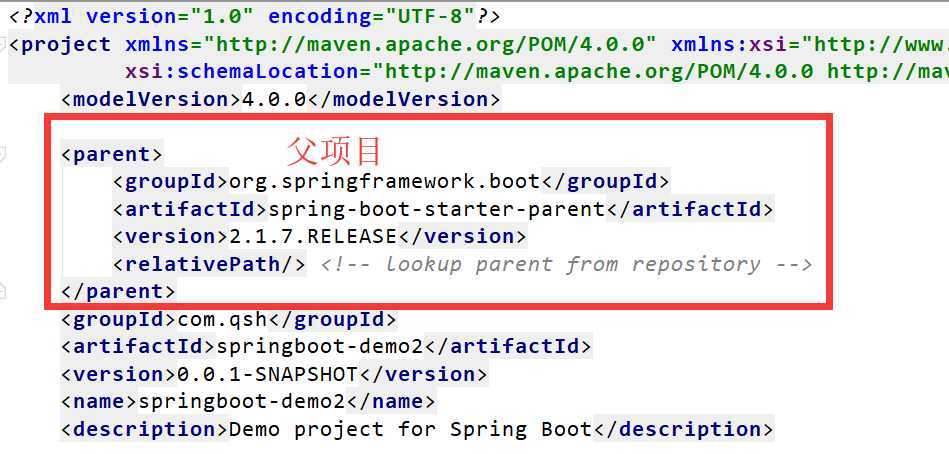Click the schemaLocation URL value
Screen dimensions: 949x454
point(660,71)
